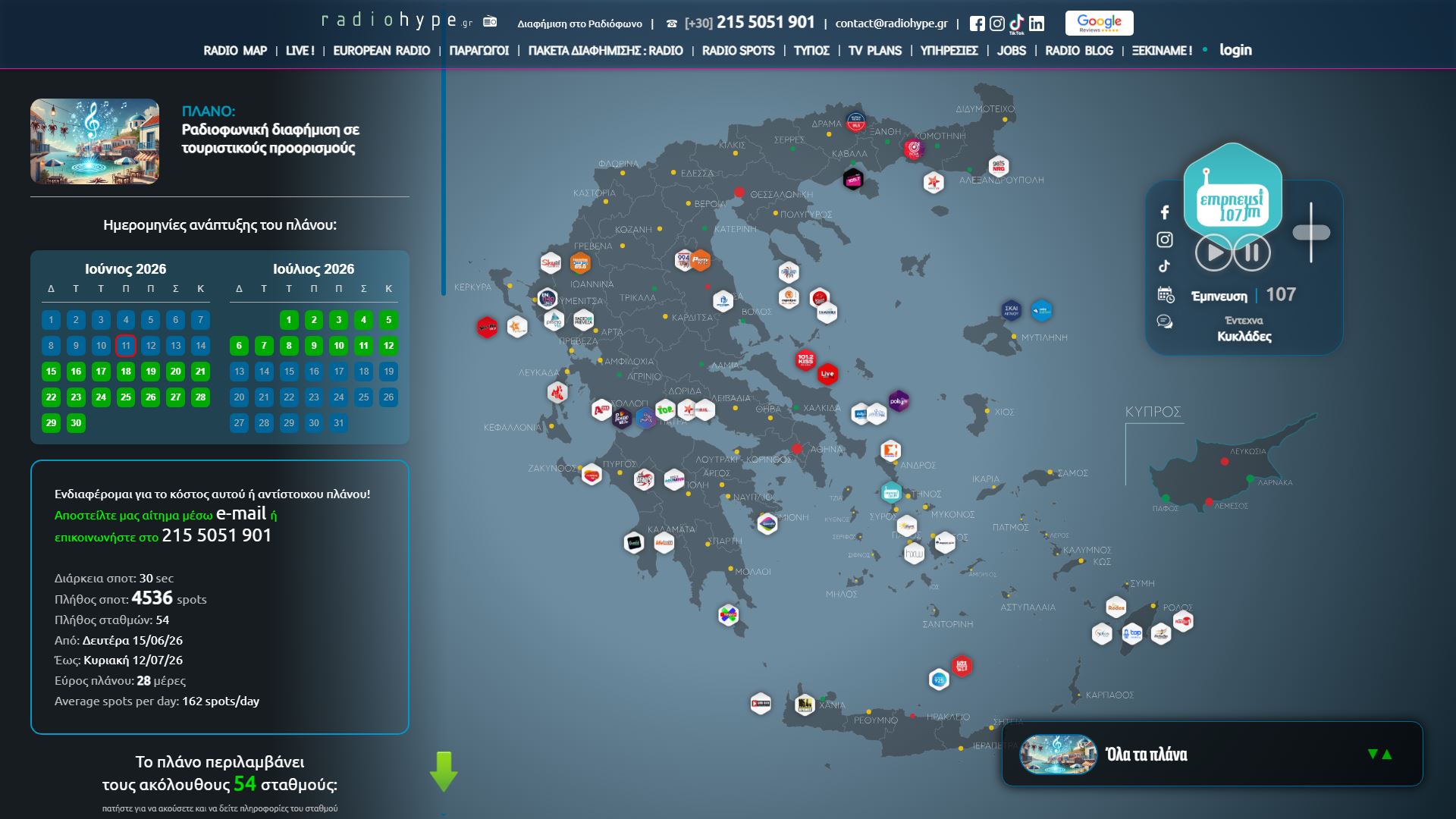Open the ΠΑΚΕΤΑ ΔΙΑΦΗΜΙΣΗΣ : RADIO menu
Screen dimensions: 1456x819
click(x=606, y=51)
